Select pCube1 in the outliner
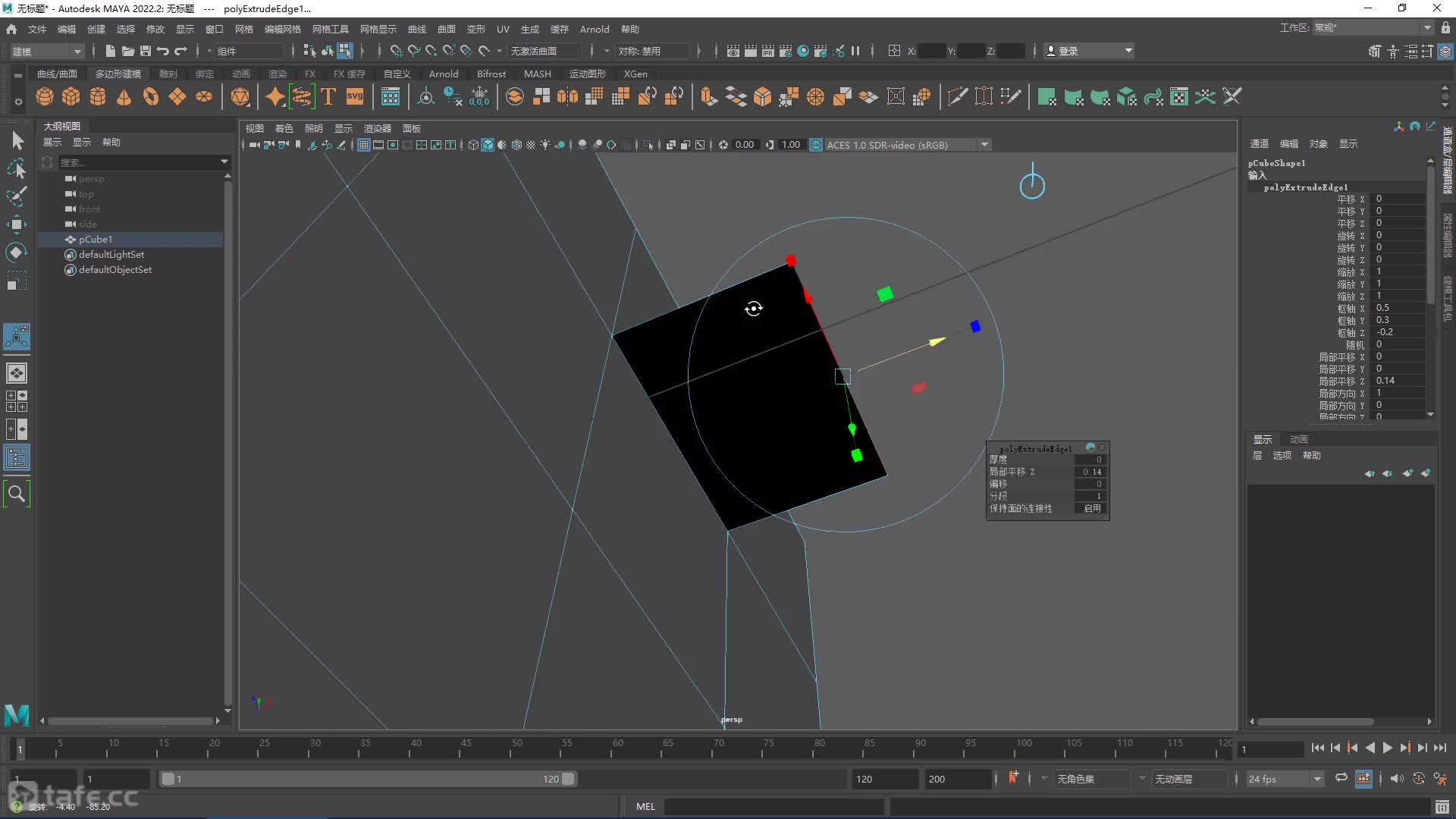 [96, 240]
